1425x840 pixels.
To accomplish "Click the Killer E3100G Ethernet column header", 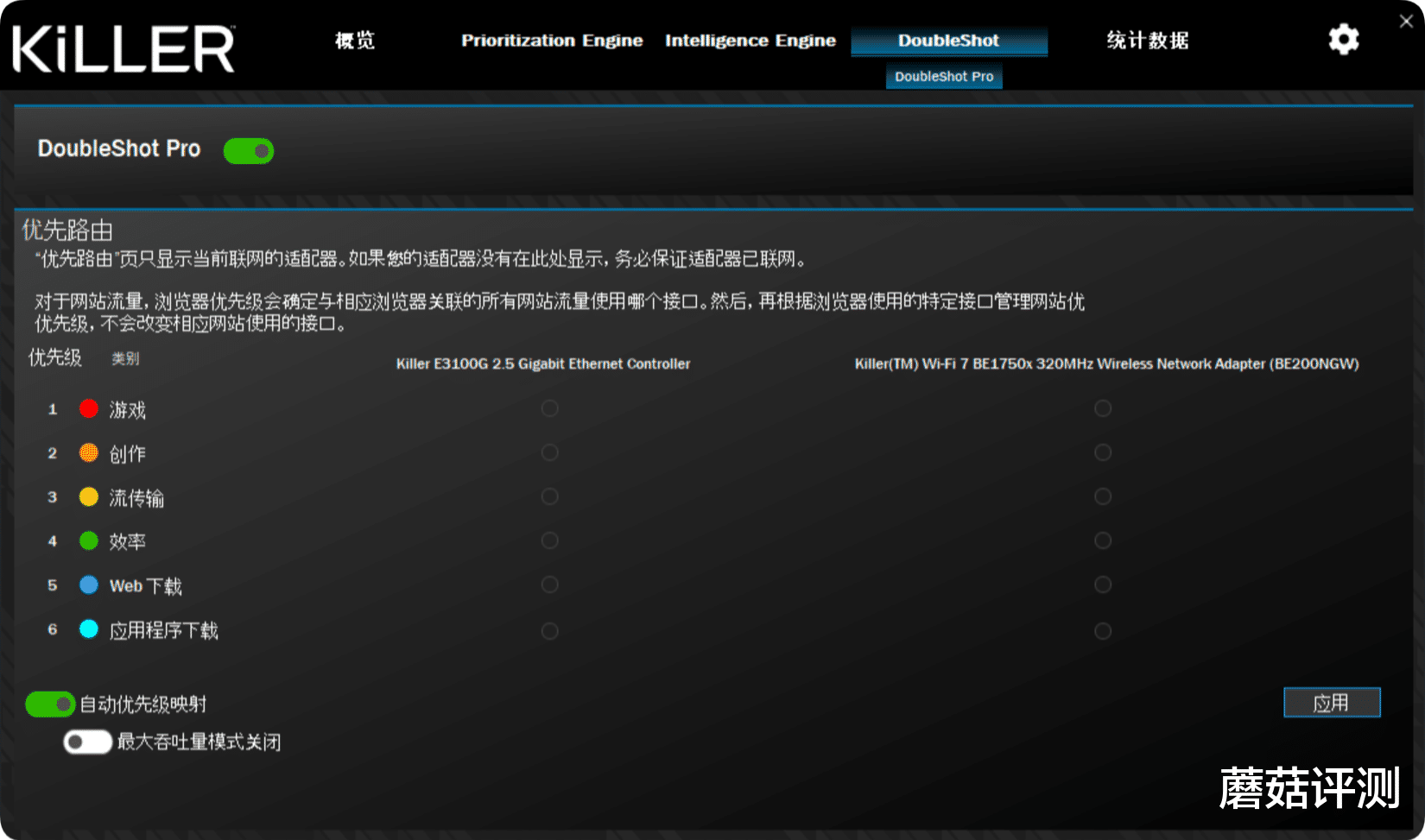I will click(x=543, y=363).
